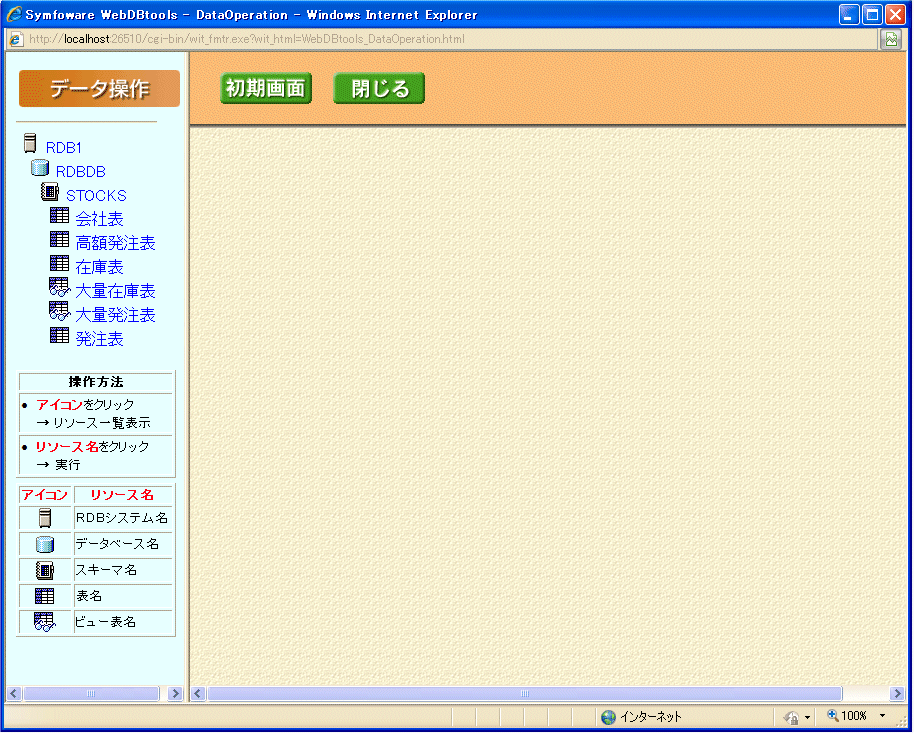This screenshot has height=733, width=914.
Task: Click the STOCKS schema icon
Action: [x=50, y=192]
